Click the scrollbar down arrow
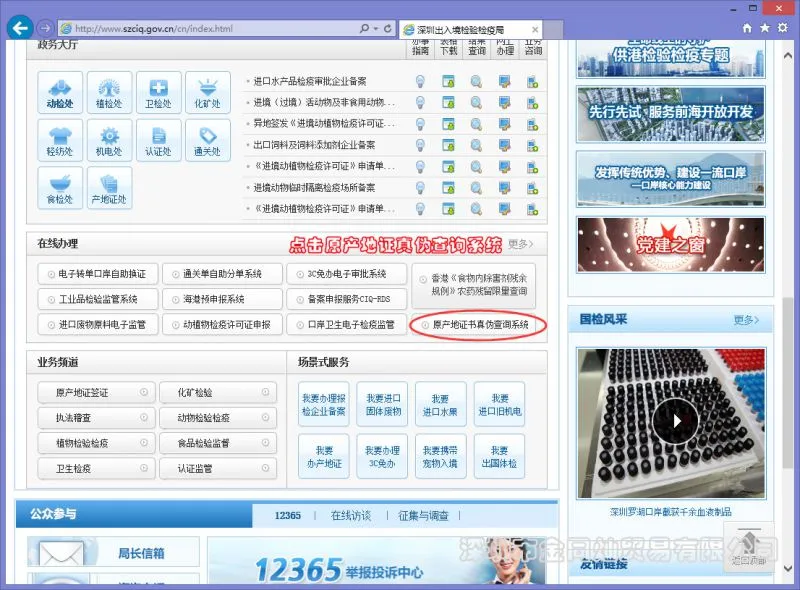This screenshot has width=800, height=590. (788, 569)
